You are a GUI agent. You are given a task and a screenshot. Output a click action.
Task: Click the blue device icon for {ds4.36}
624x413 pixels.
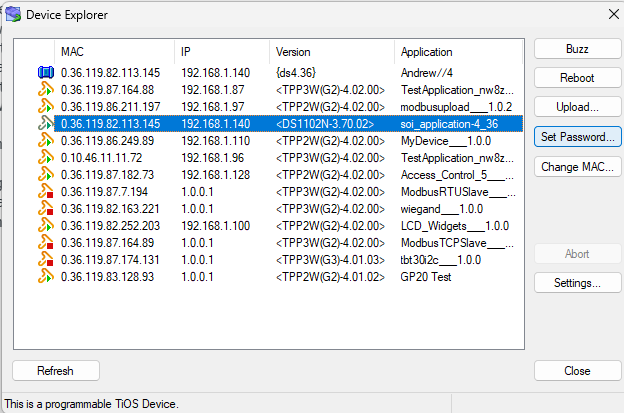(x=46, y=72)
